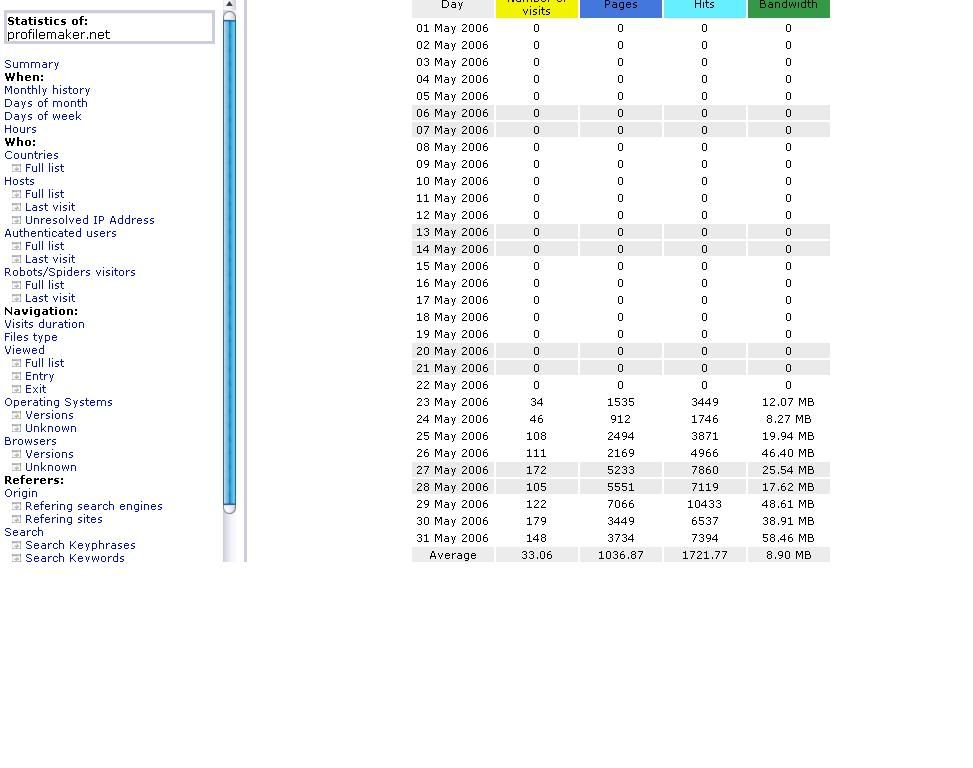Click the icon beside Countries Full list
This screenshot has height=768, width=973.
click(x=17, y=168)
